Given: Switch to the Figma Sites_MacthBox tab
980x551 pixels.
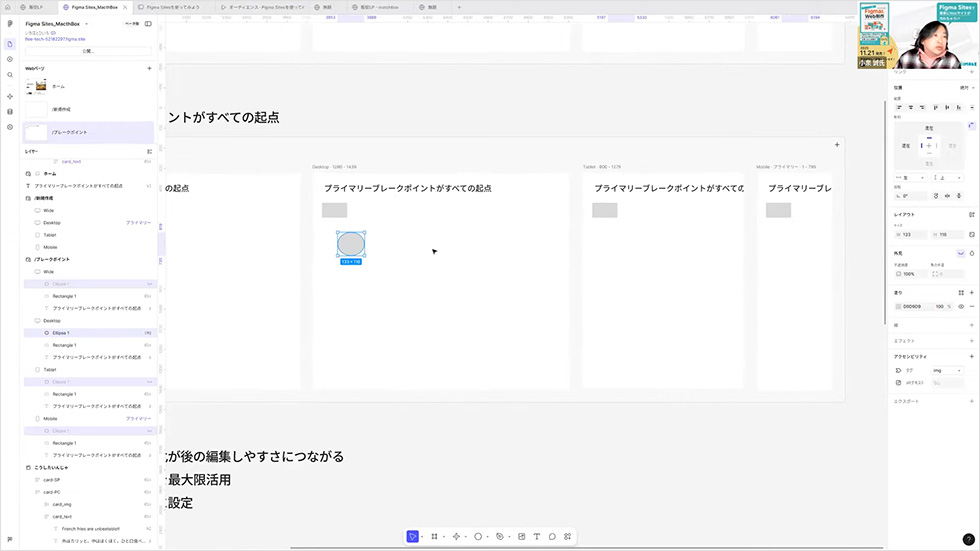Looking at the screenshot, I should 94,7.
